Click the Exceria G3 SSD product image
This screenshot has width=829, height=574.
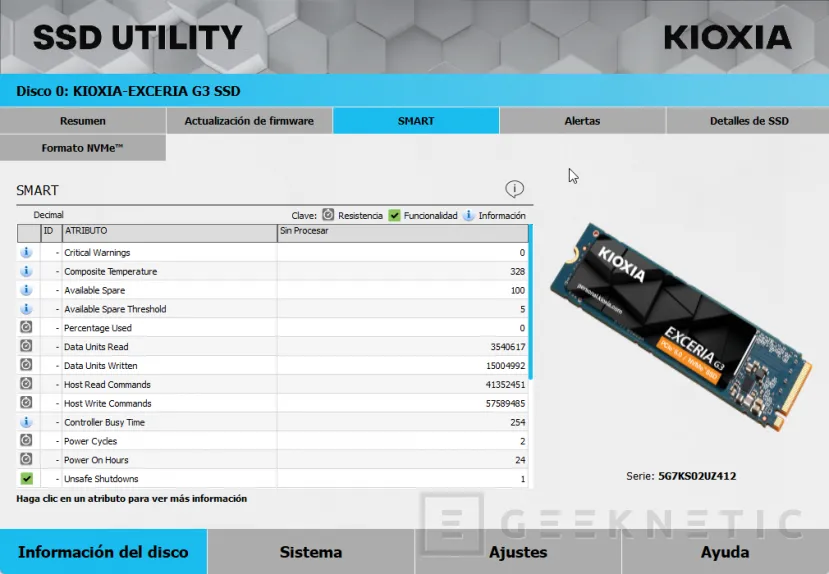click(x=681, y=326)
